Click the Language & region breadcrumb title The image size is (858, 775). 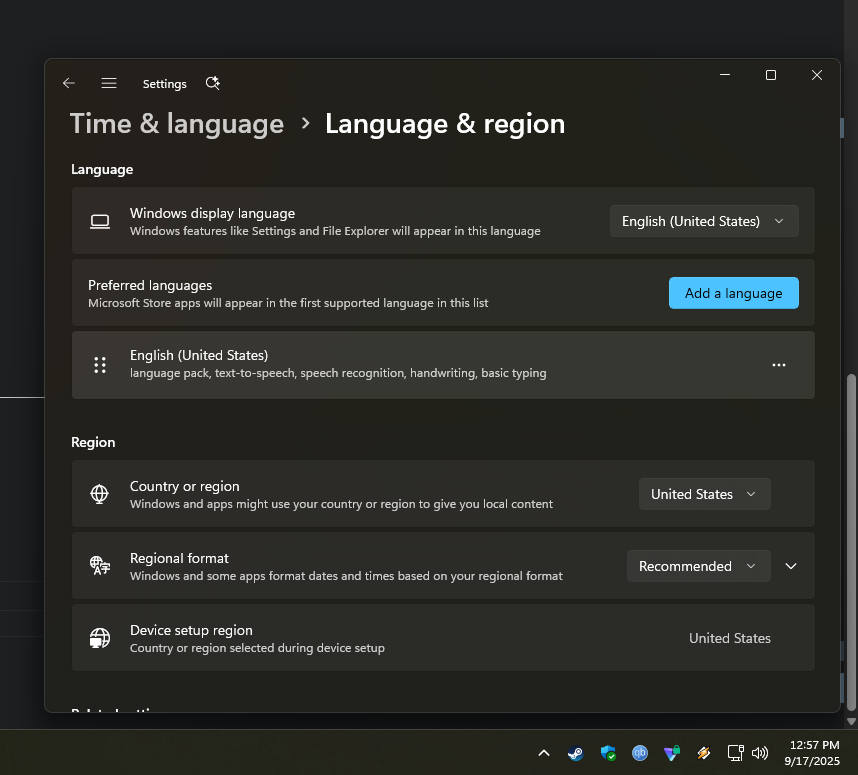[445, 124]
